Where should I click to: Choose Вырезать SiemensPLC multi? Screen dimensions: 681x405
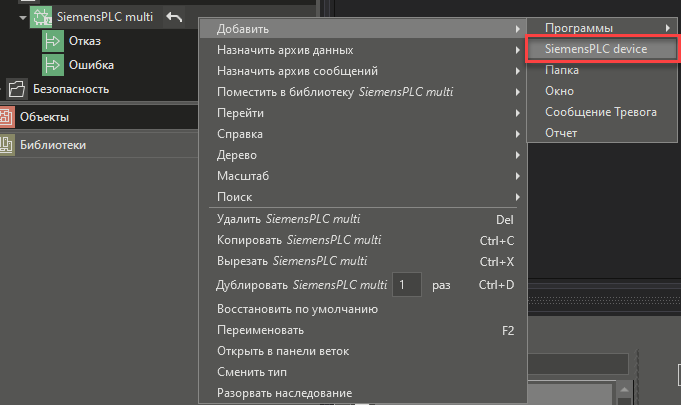click(x=363, y=261)
